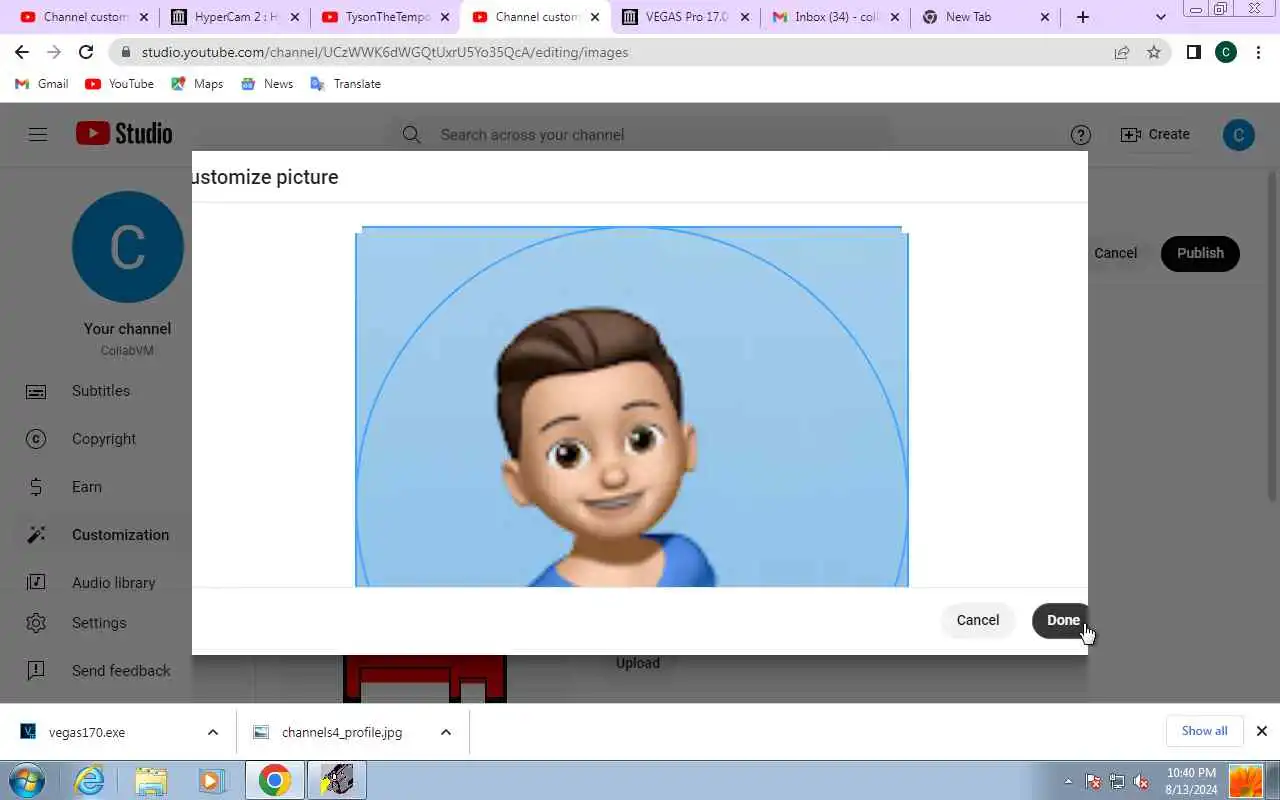This screenshot has height=800, width=1280.
Task: Open Windows Media Player in taskbar
Action: (x=212, y=780)
